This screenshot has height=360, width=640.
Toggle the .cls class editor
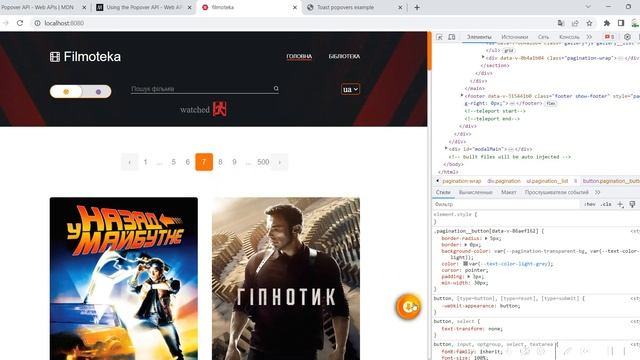click(607, 204)
